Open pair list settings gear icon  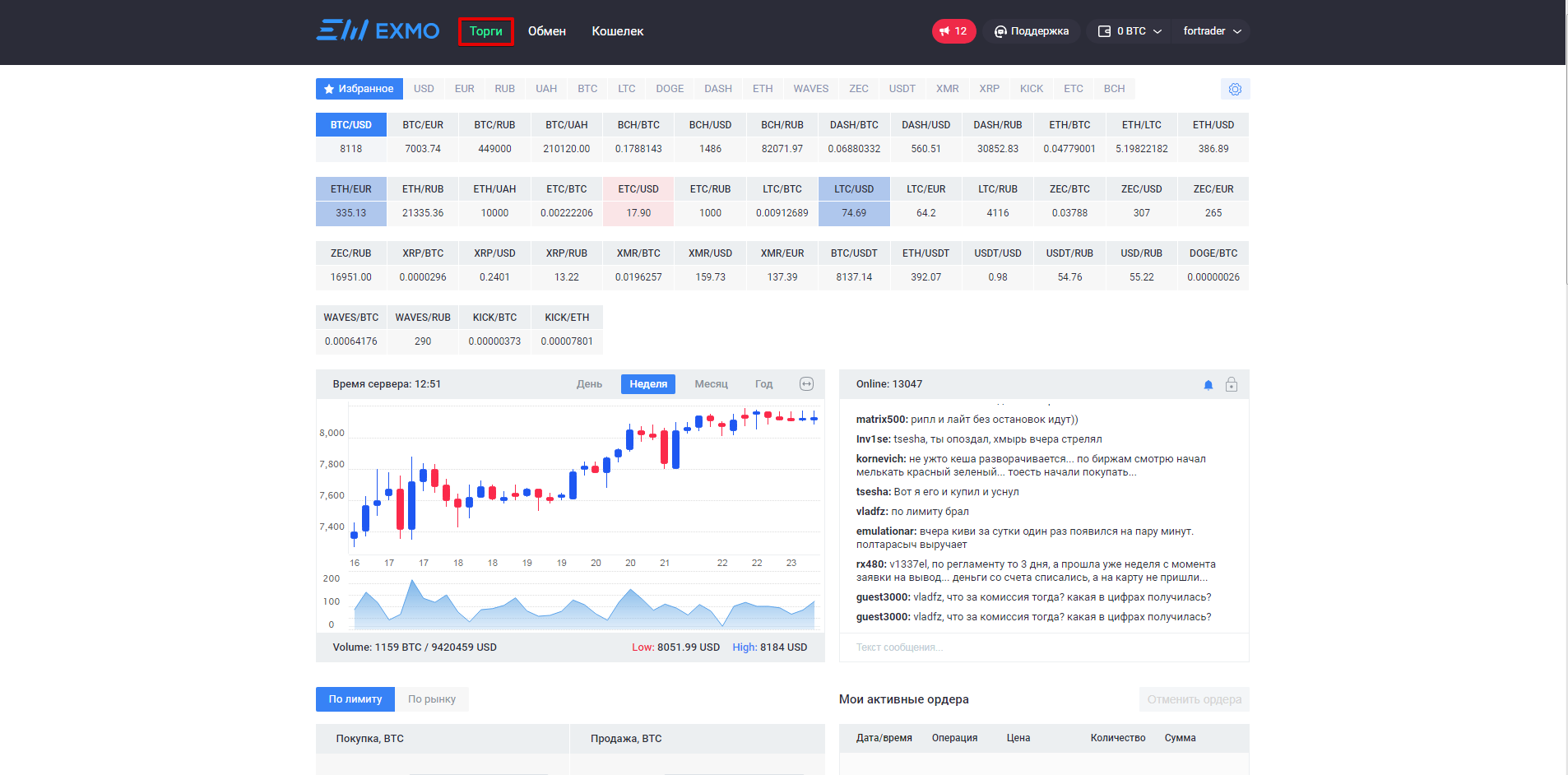coord(1235,89)
